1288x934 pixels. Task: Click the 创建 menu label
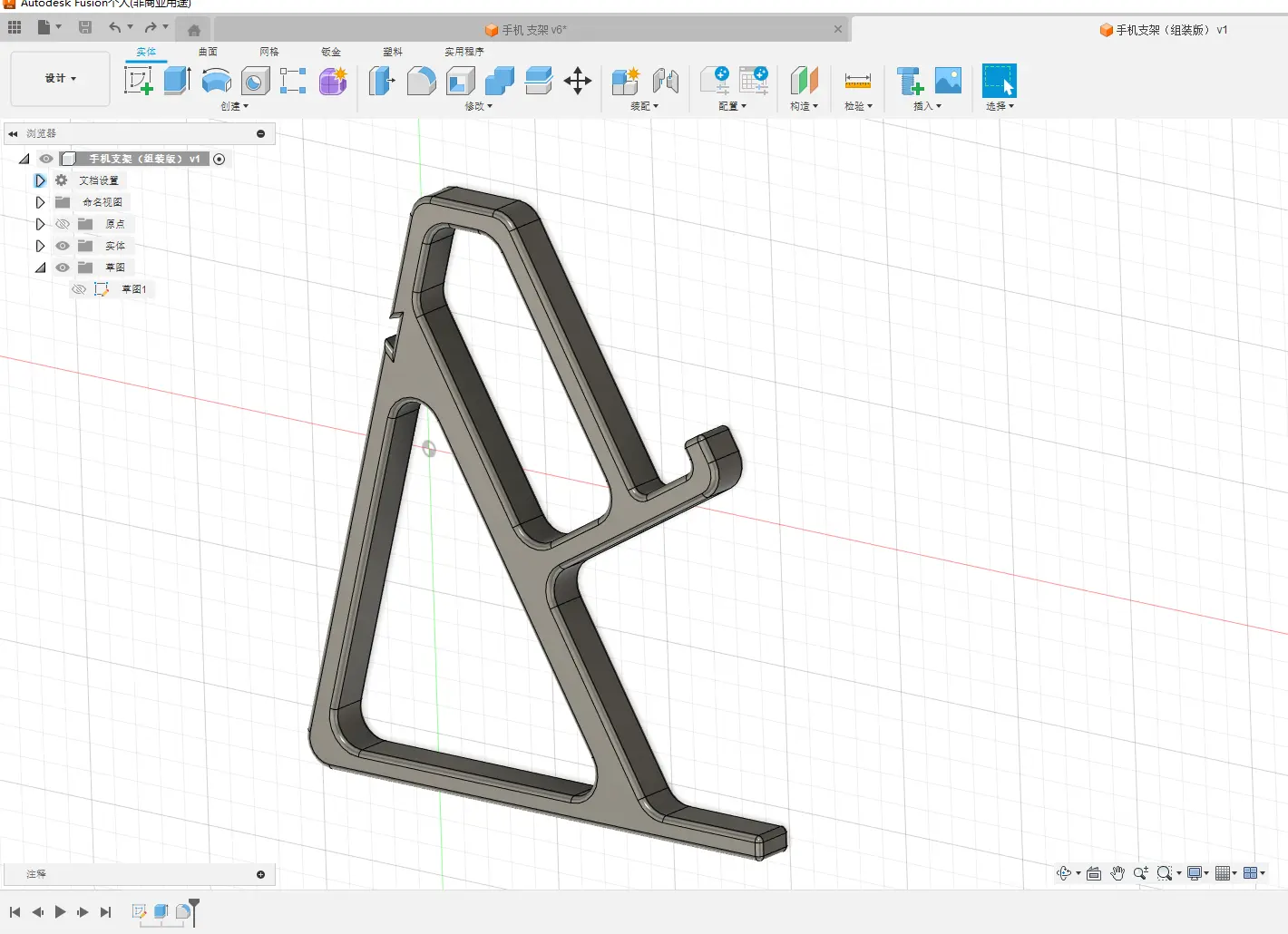click(234, 106)
